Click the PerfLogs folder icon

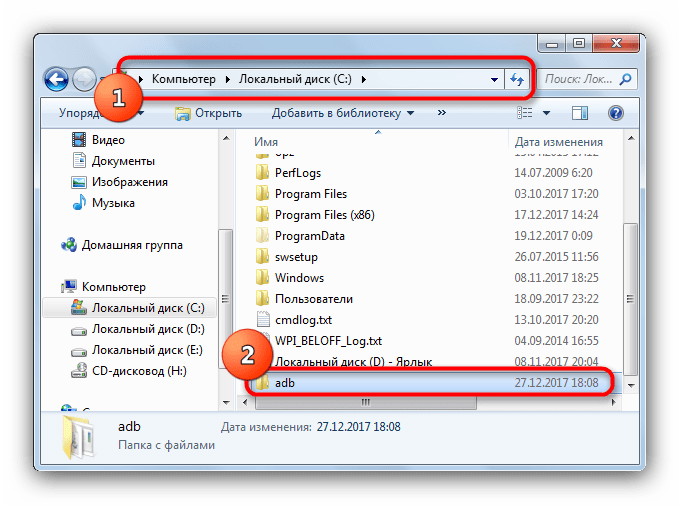[262, 173]
